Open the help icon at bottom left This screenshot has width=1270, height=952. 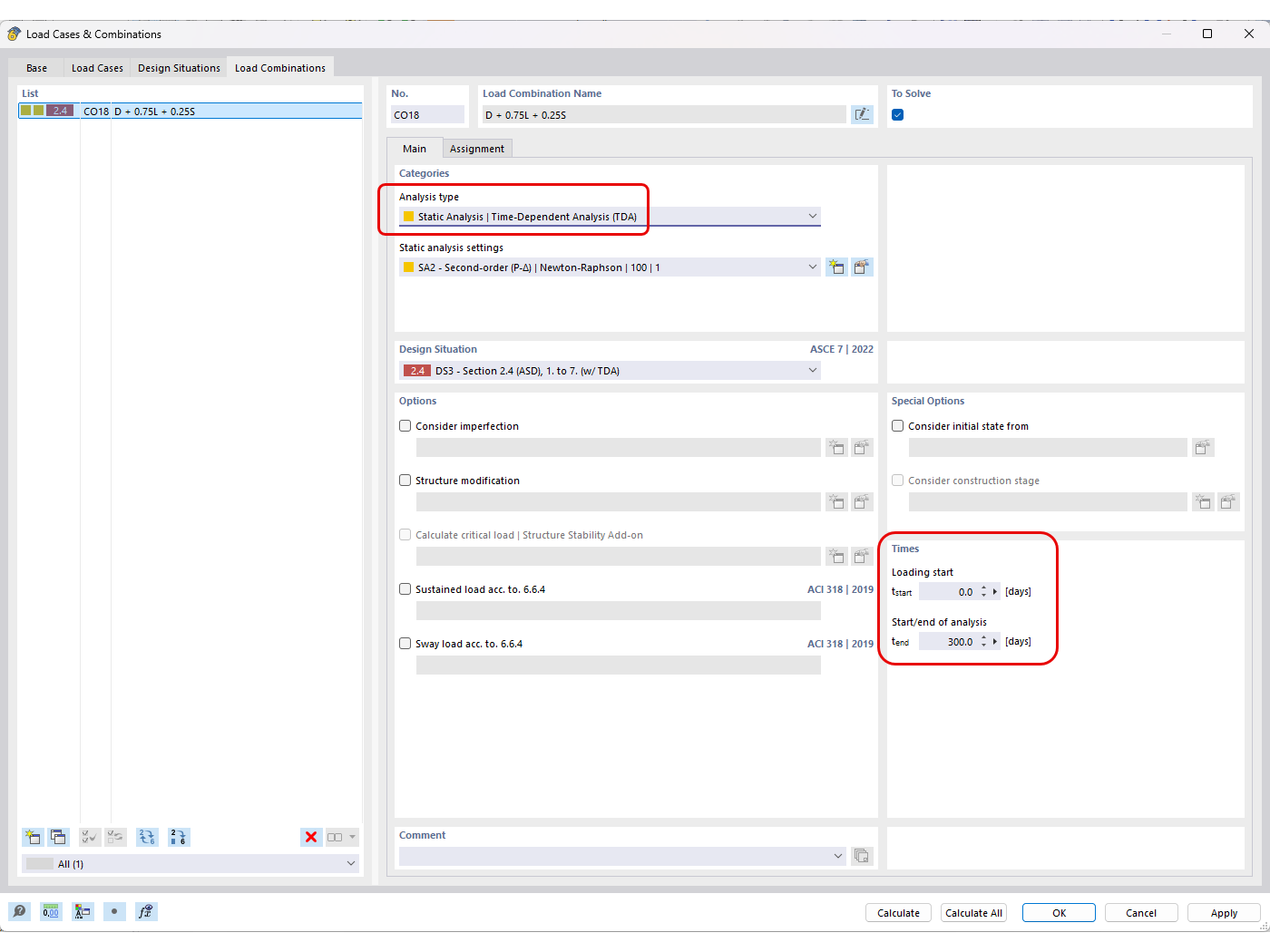click(x=19, y=911)
